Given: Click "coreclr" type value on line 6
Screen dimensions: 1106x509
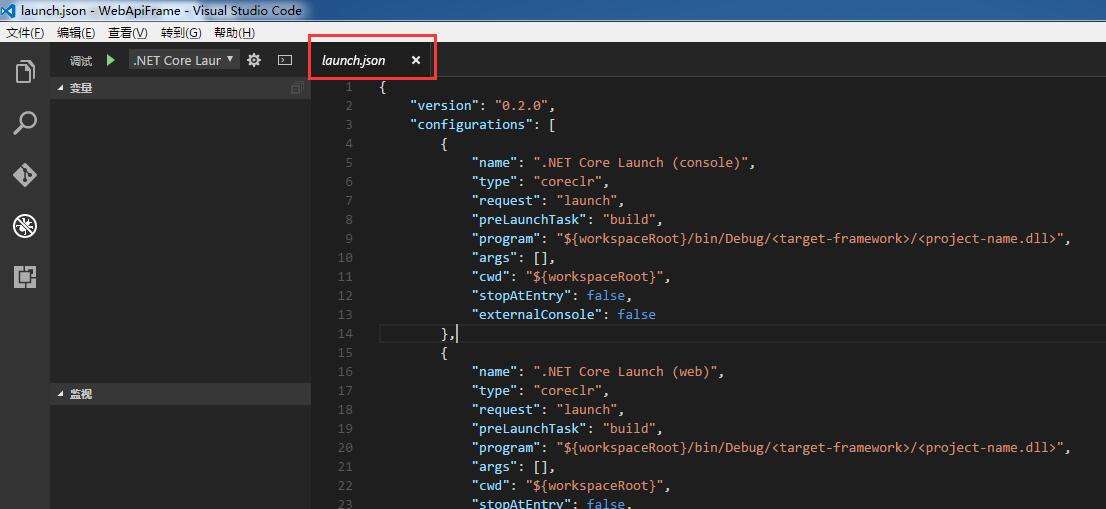Looking at the screenshot, I should (x=567, y=182).
